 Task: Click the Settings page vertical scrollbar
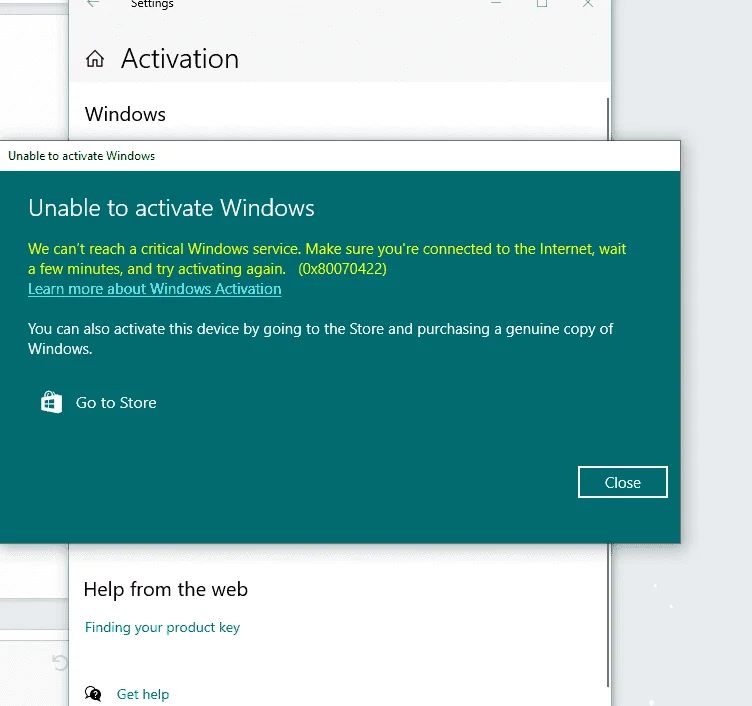pyautogui.click(x=608, y=393)
